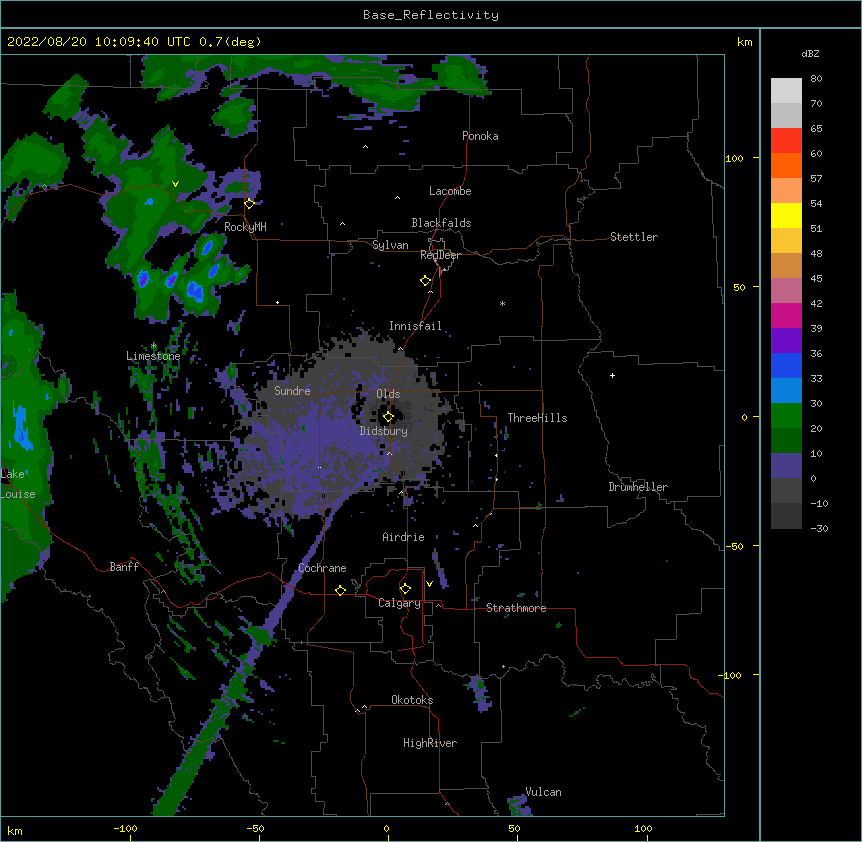Select the green 30 dBZ legend swatch
Image resolution: width=862 pixels, height=842 pixels.
point(786,416)
